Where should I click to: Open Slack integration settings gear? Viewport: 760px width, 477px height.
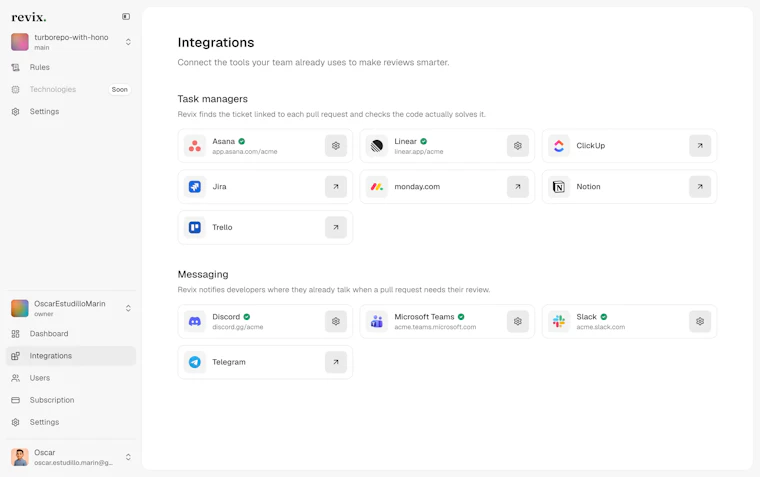700,321
